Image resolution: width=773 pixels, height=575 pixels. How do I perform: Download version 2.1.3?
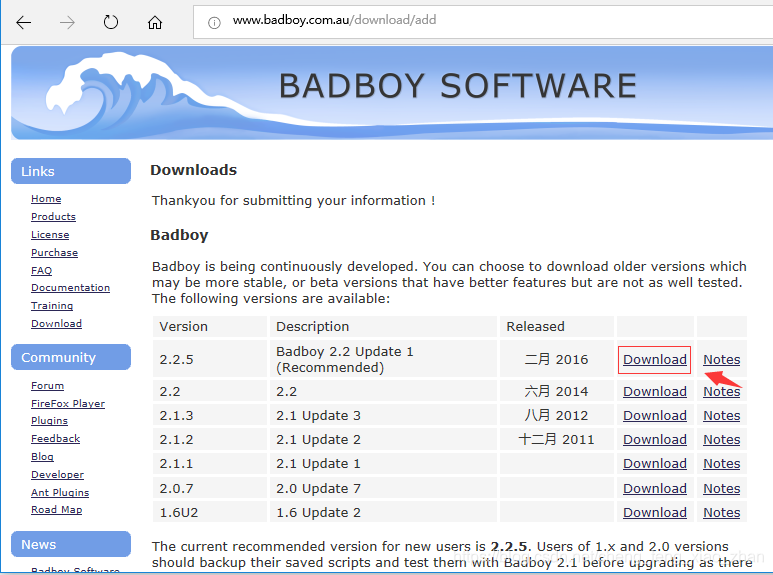pyautogui.click(x=655, y=416)
